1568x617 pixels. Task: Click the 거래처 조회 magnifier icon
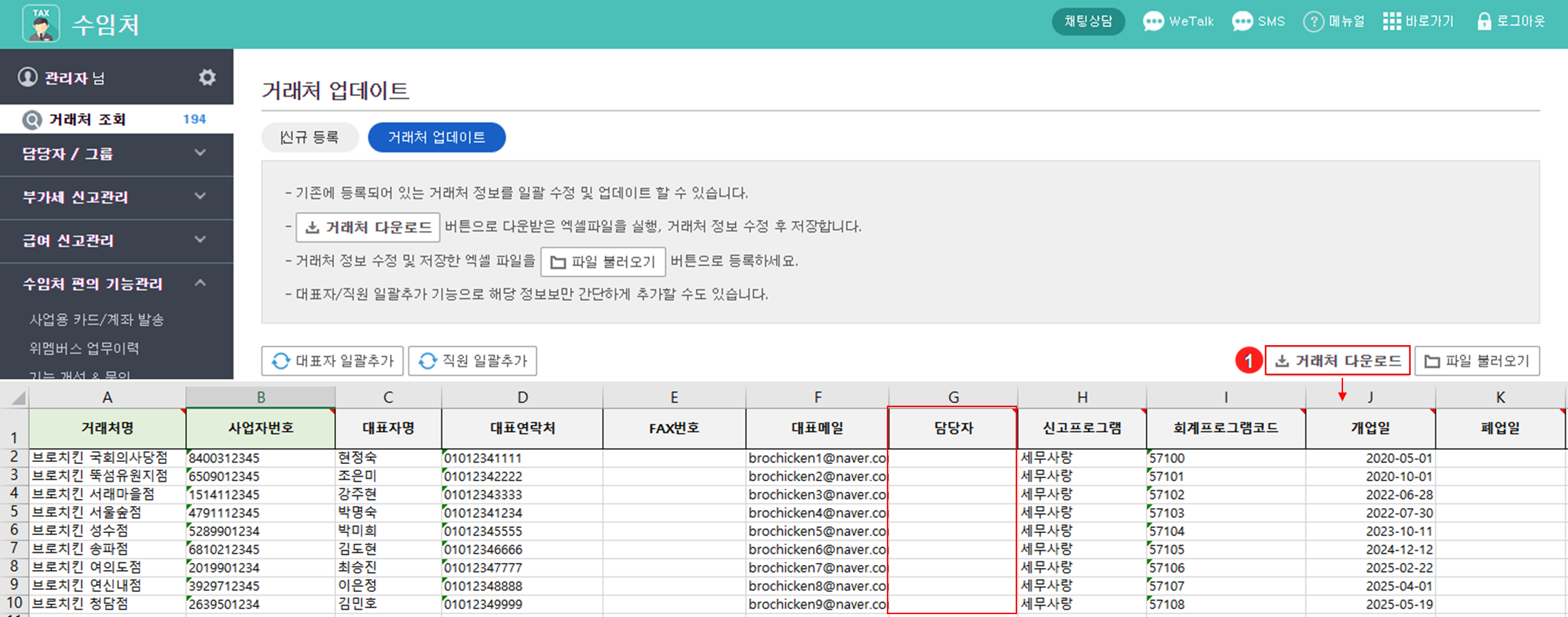[x=32, y=120]
